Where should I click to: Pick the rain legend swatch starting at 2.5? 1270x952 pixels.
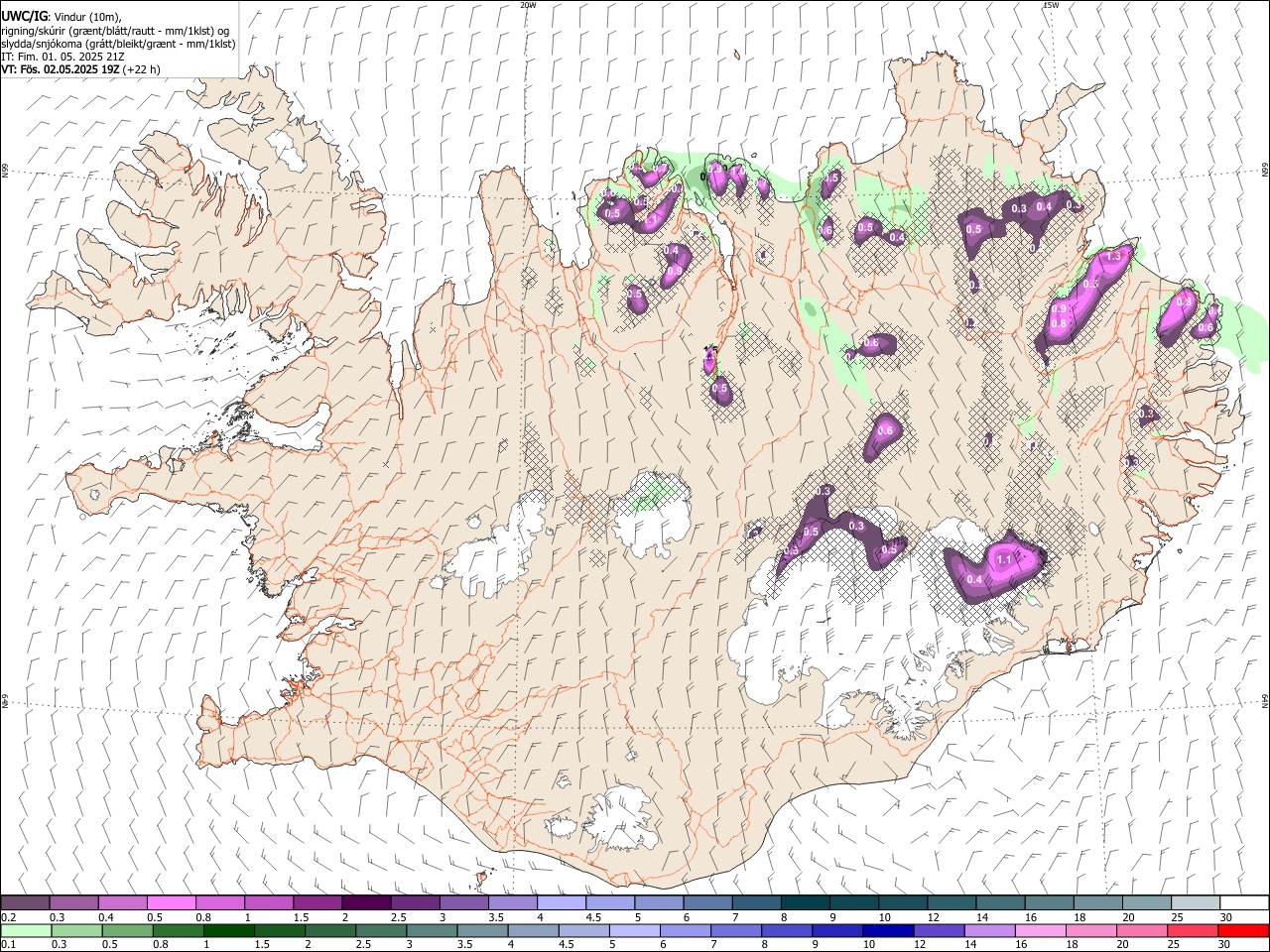[381, 930]
